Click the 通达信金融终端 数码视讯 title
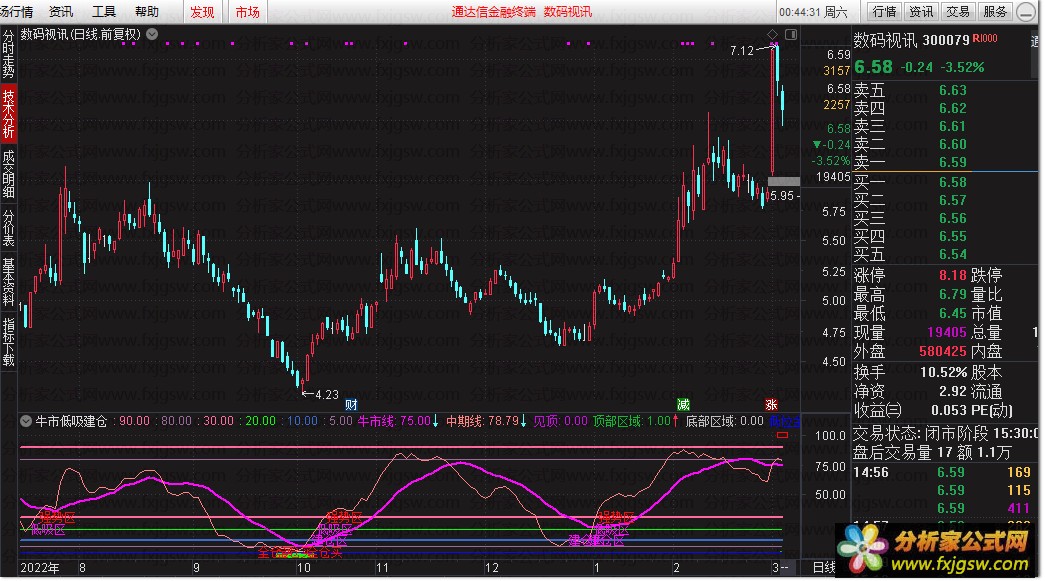This screenshot has height=581, width=1045. pyautogui.click(x=522, y=12)
